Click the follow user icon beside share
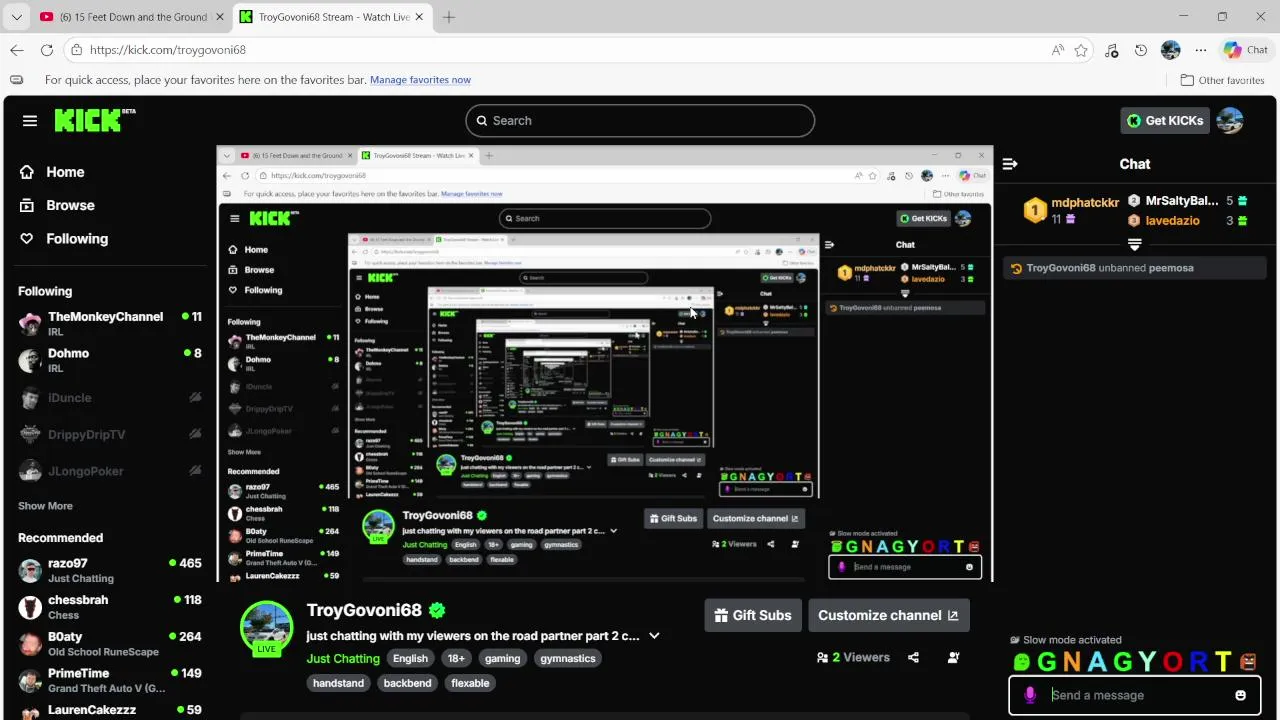This screenshot has width=1280, height=720. coord(953,657)
